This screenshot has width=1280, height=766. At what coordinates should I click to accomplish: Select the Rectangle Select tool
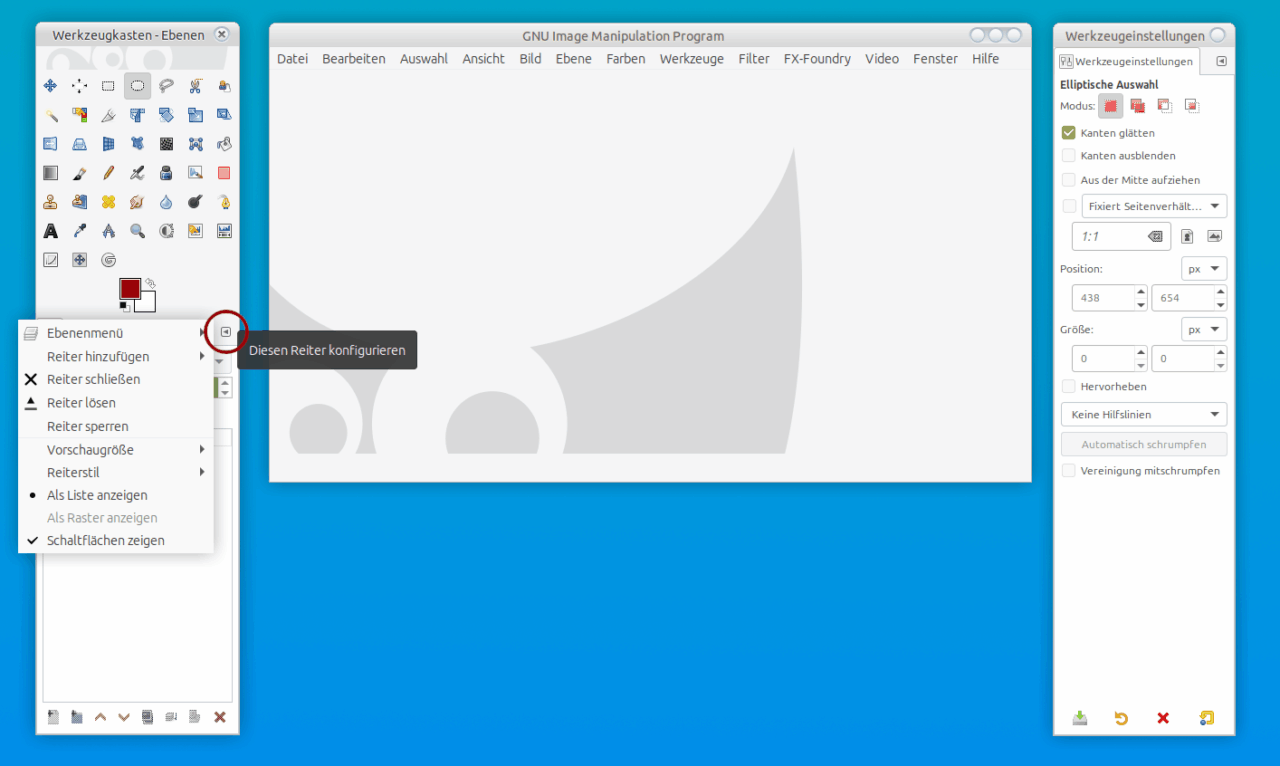point(109,86)
